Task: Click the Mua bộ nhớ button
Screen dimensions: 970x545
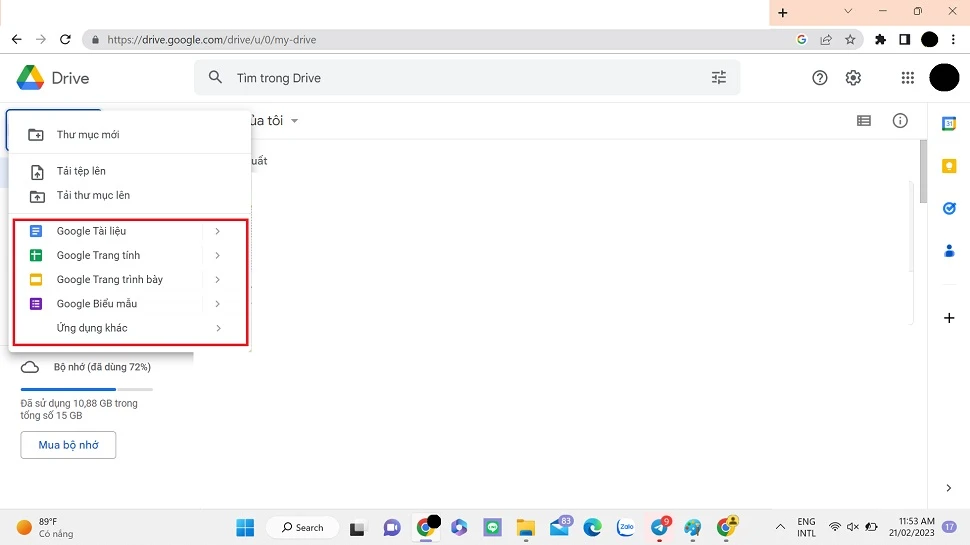Action: point(68,445)
